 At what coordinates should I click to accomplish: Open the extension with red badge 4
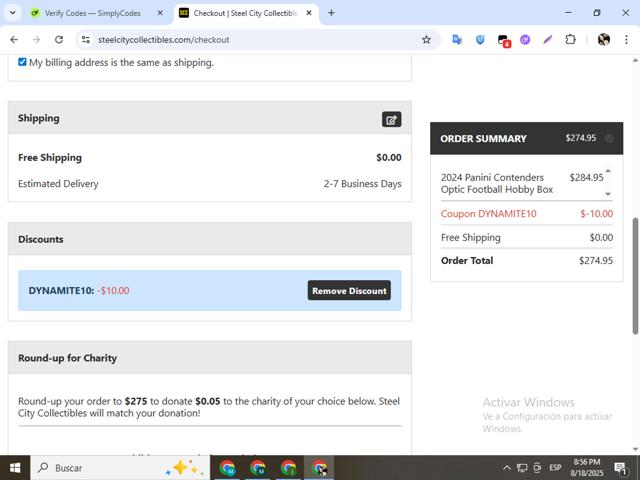coord(503,40)
